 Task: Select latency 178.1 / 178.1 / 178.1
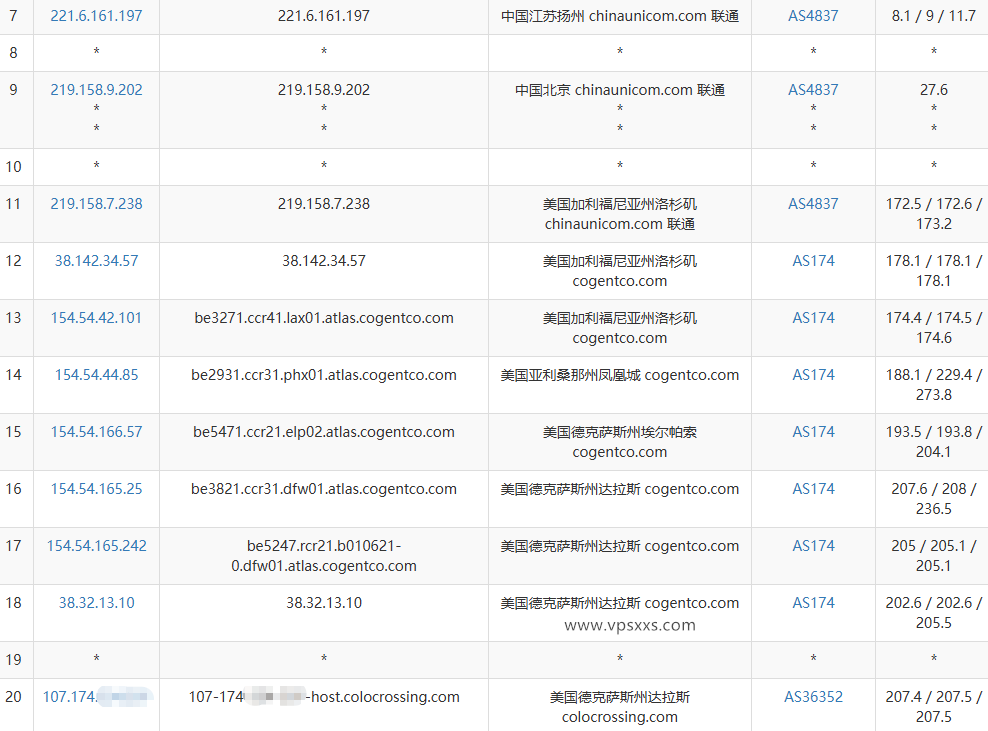click(933, 271)
